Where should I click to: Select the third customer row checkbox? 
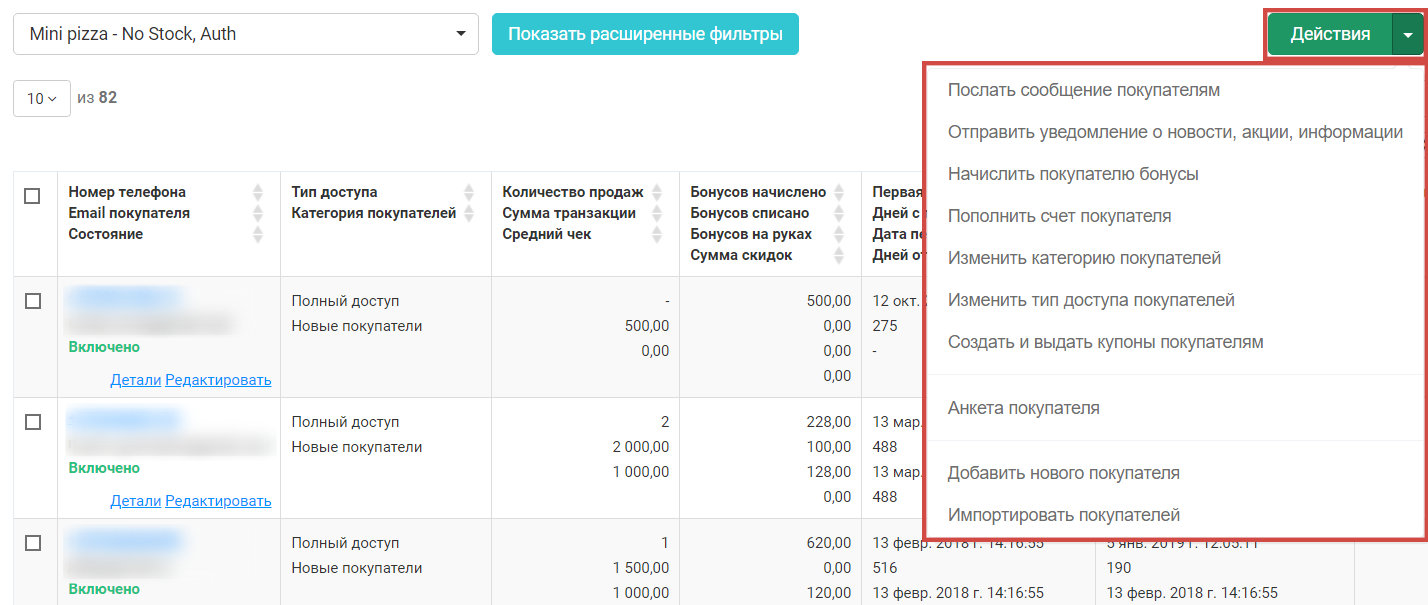pos(32,543)
